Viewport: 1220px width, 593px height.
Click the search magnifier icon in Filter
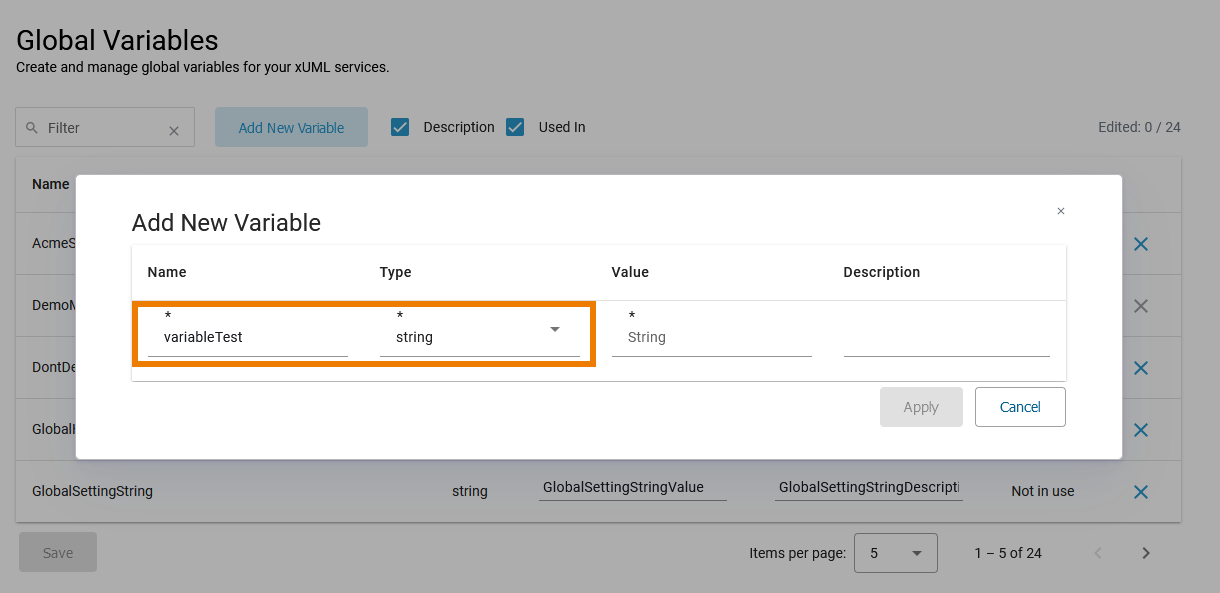32,128
